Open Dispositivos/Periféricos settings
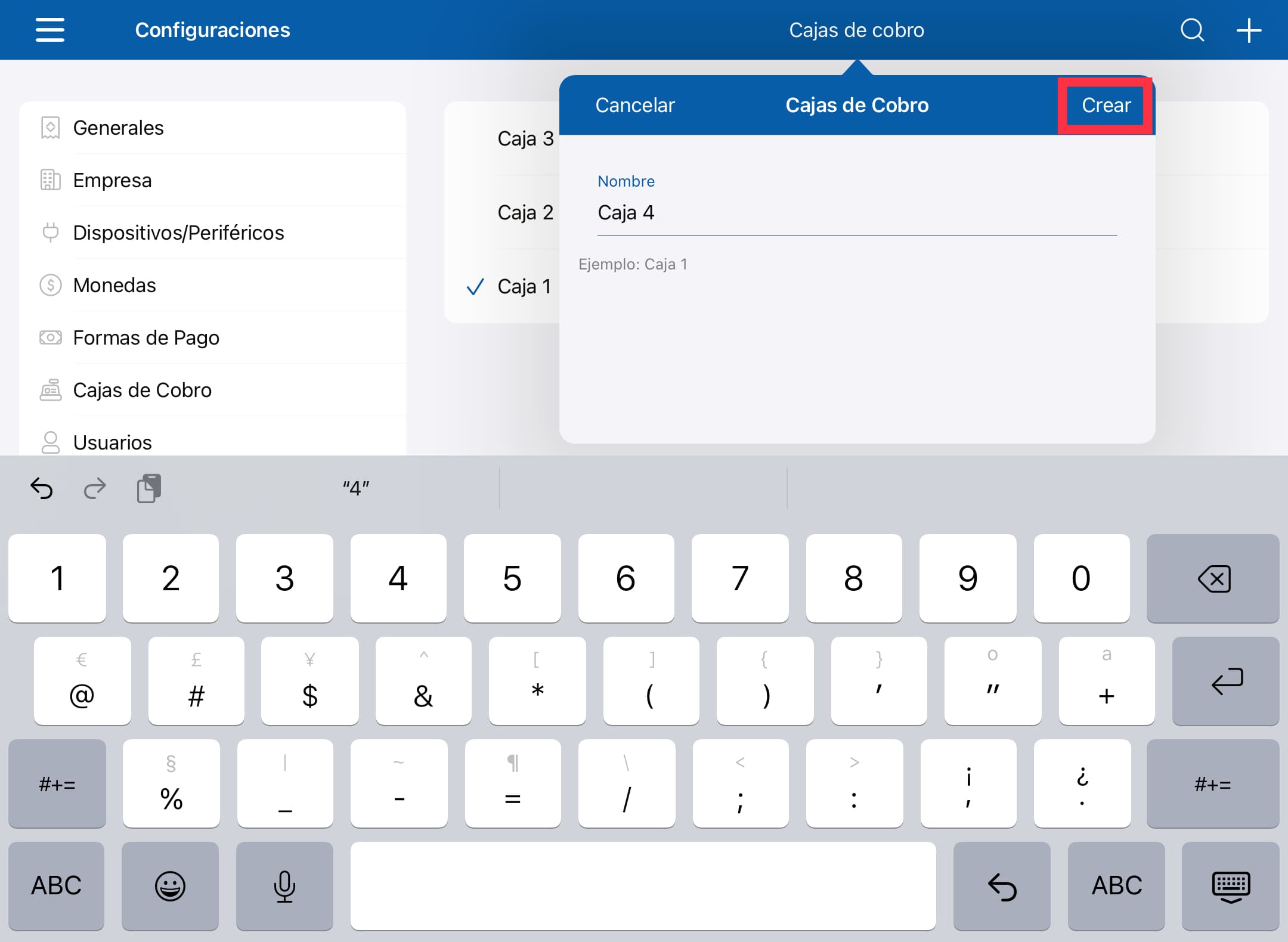Viewport: 1288px width, 942px height. (x=213, y=233)
